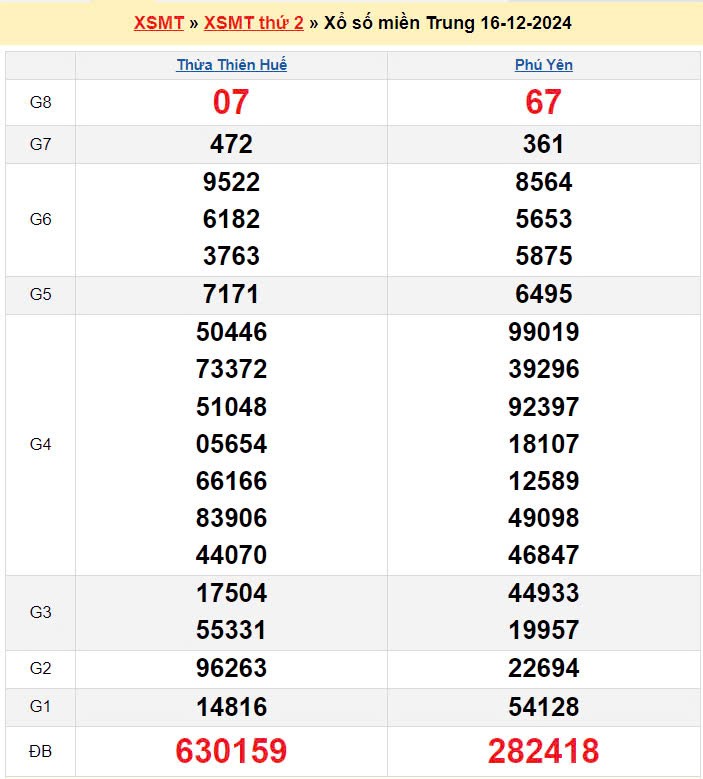Screen dimensions: 703x779
Task: Click the G5 number 7171
Action: [231, 294]
